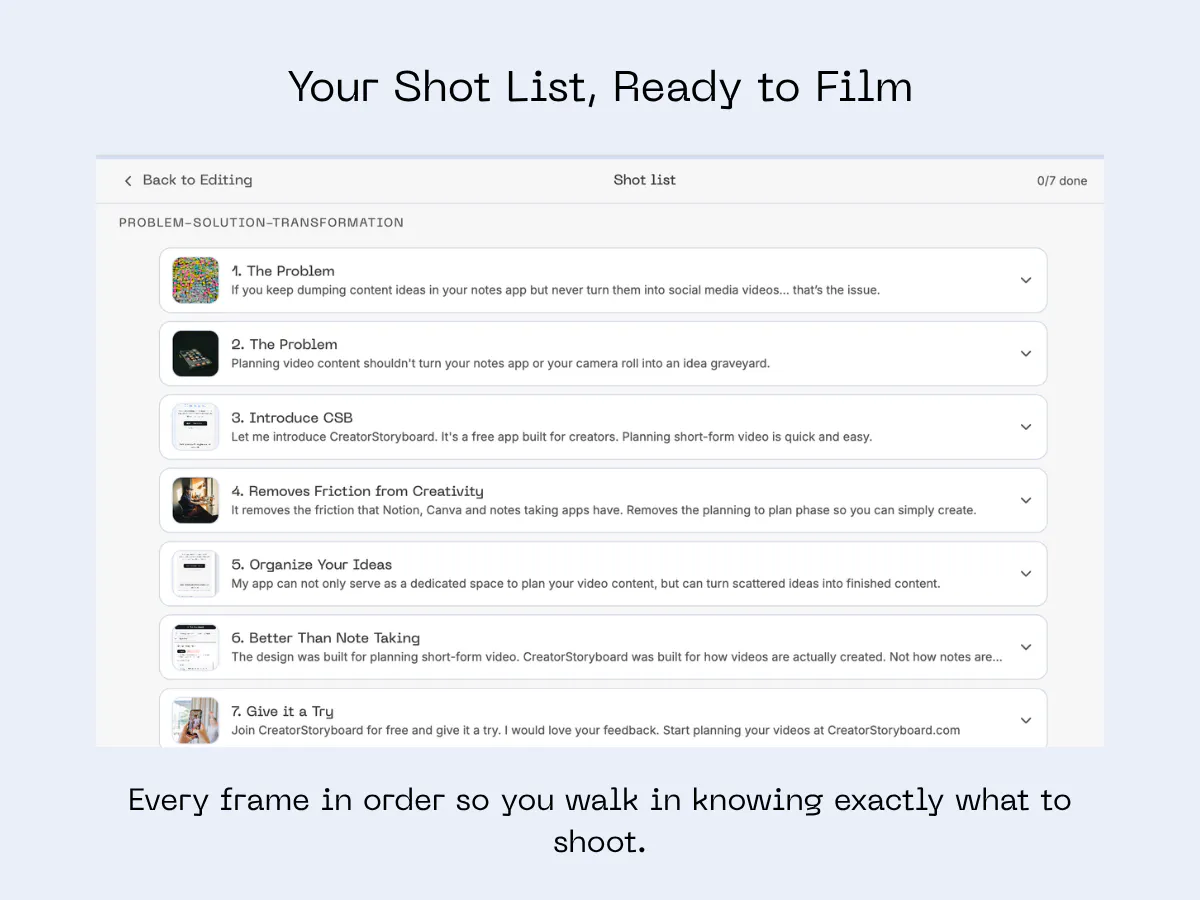Viewport: 1200px width, 900px height.
Task: Open Removes Friction from Creativity thumbnail
Action: click(195, 500)
